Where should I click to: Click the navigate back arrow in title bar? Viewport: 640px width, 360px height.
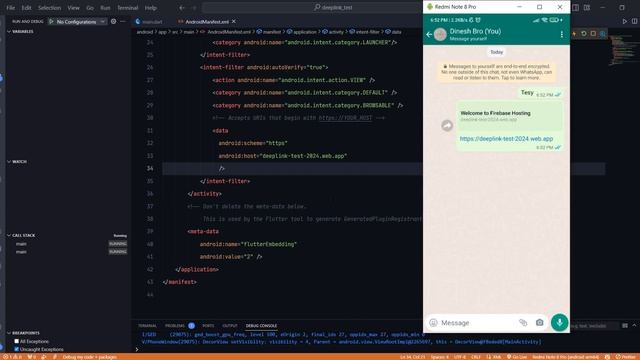tap(182, 8)
